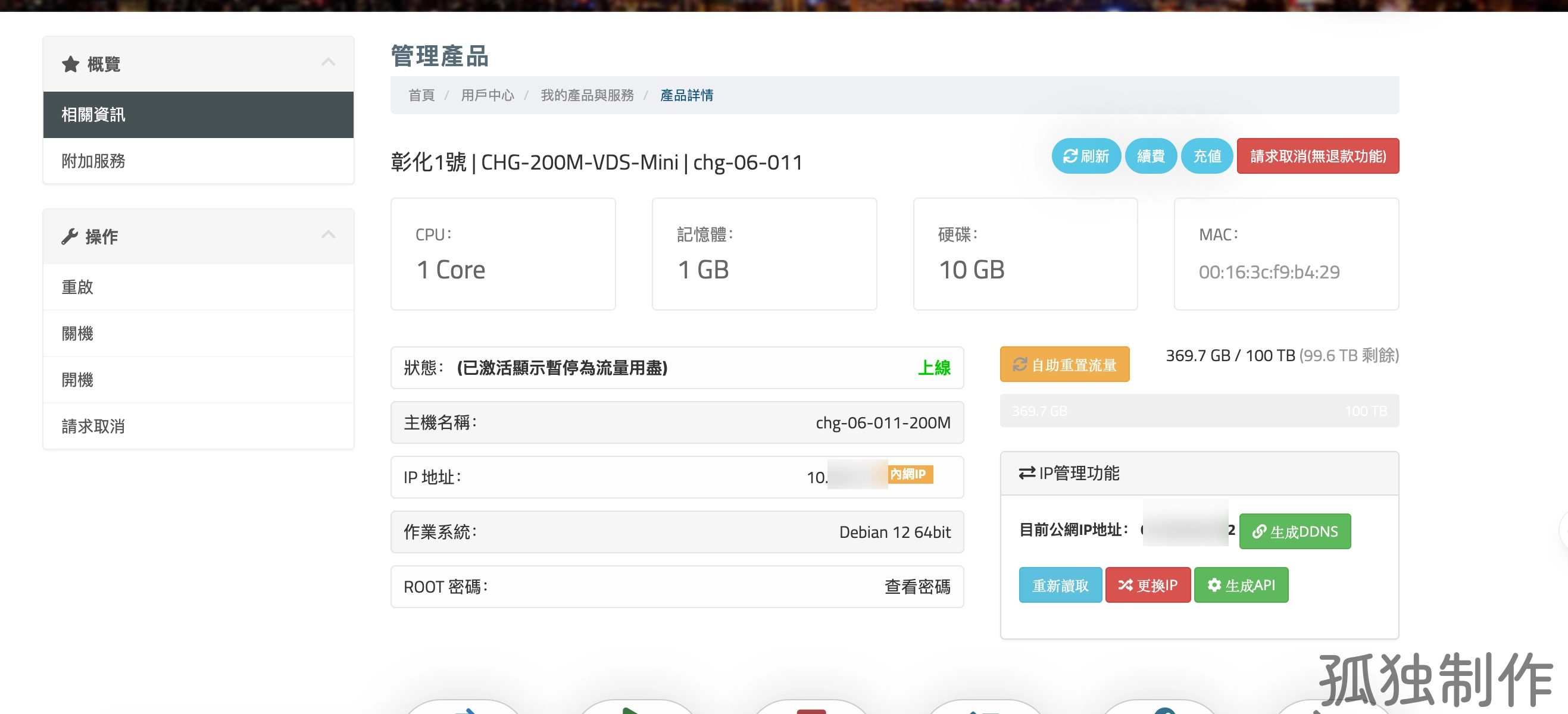
Task: Click the orange 自助重置流量 button
Action: click(1064, 364)
